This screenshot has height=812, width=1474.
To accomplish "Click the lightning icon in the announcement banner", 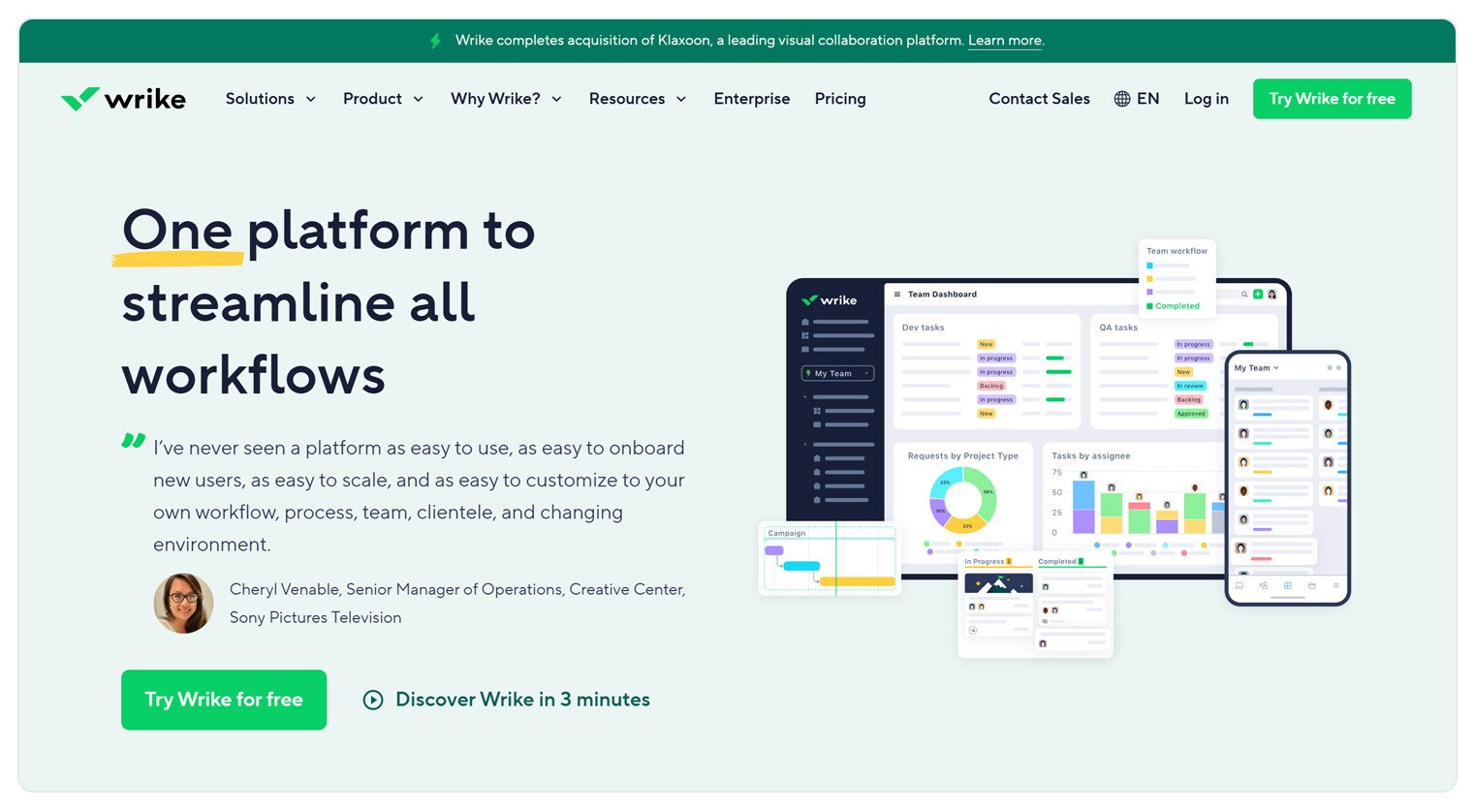I will (435, 40).
